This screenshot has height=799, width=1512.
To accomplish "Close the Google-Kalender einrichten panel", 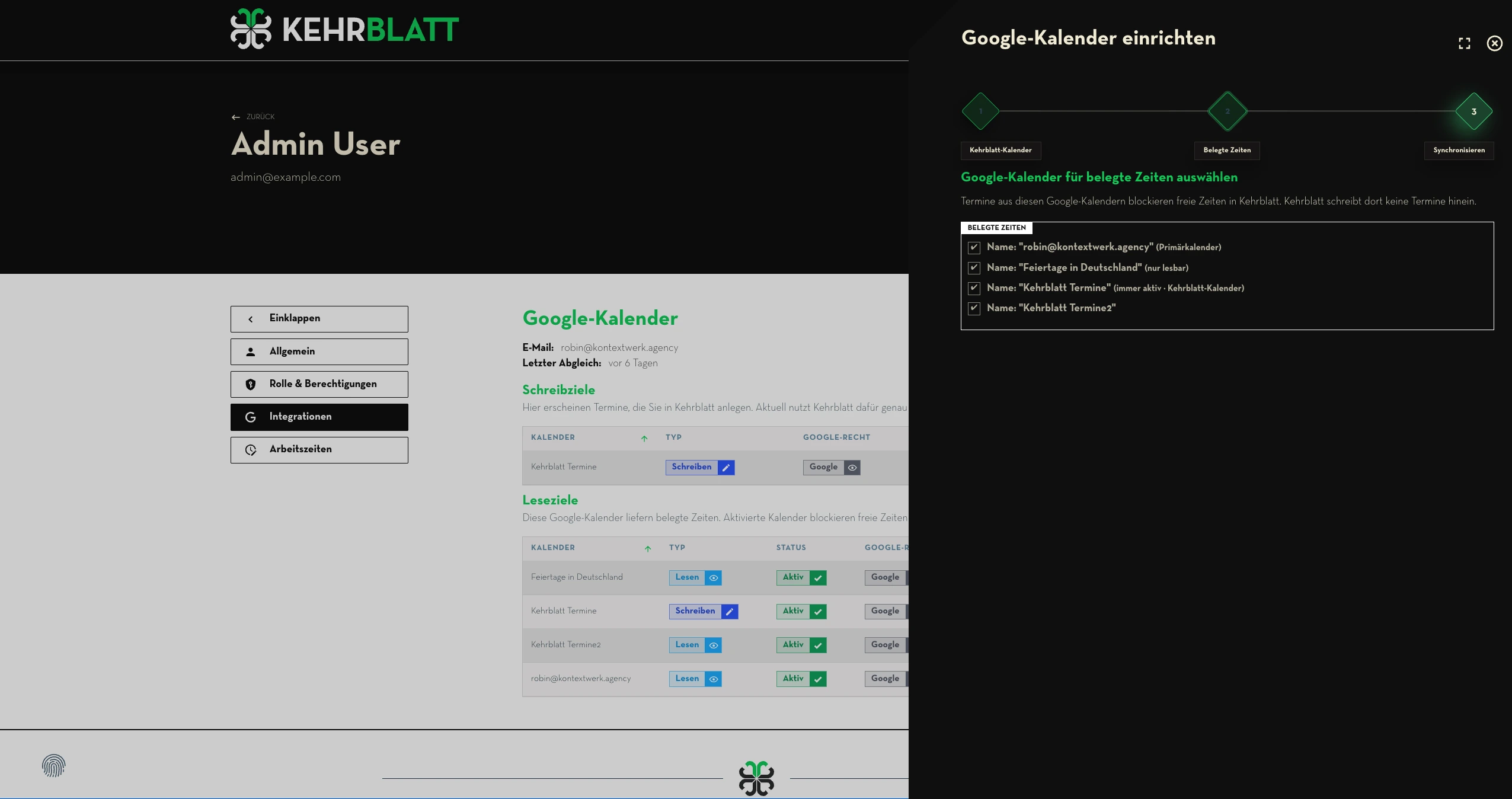I will click(1495, 43).
